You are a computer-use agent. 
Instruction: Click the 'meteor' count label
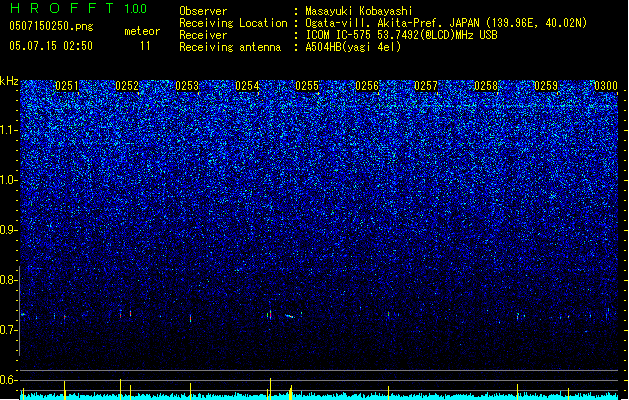coord(142,31)
